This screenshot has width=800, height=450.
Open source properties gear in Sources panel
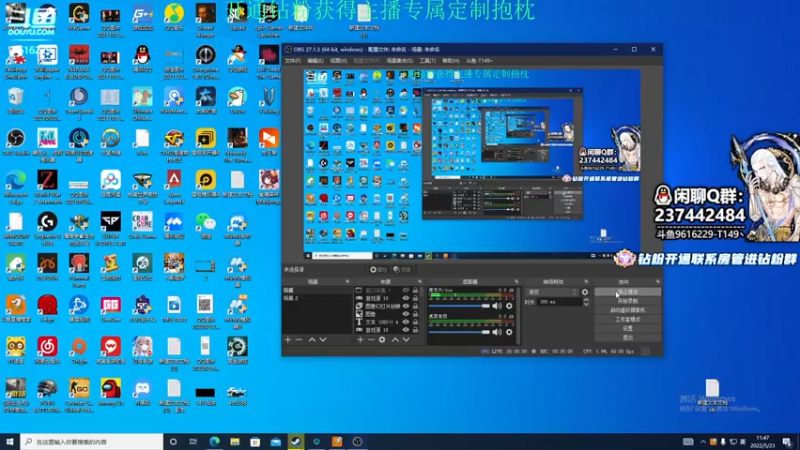point(382,340)
